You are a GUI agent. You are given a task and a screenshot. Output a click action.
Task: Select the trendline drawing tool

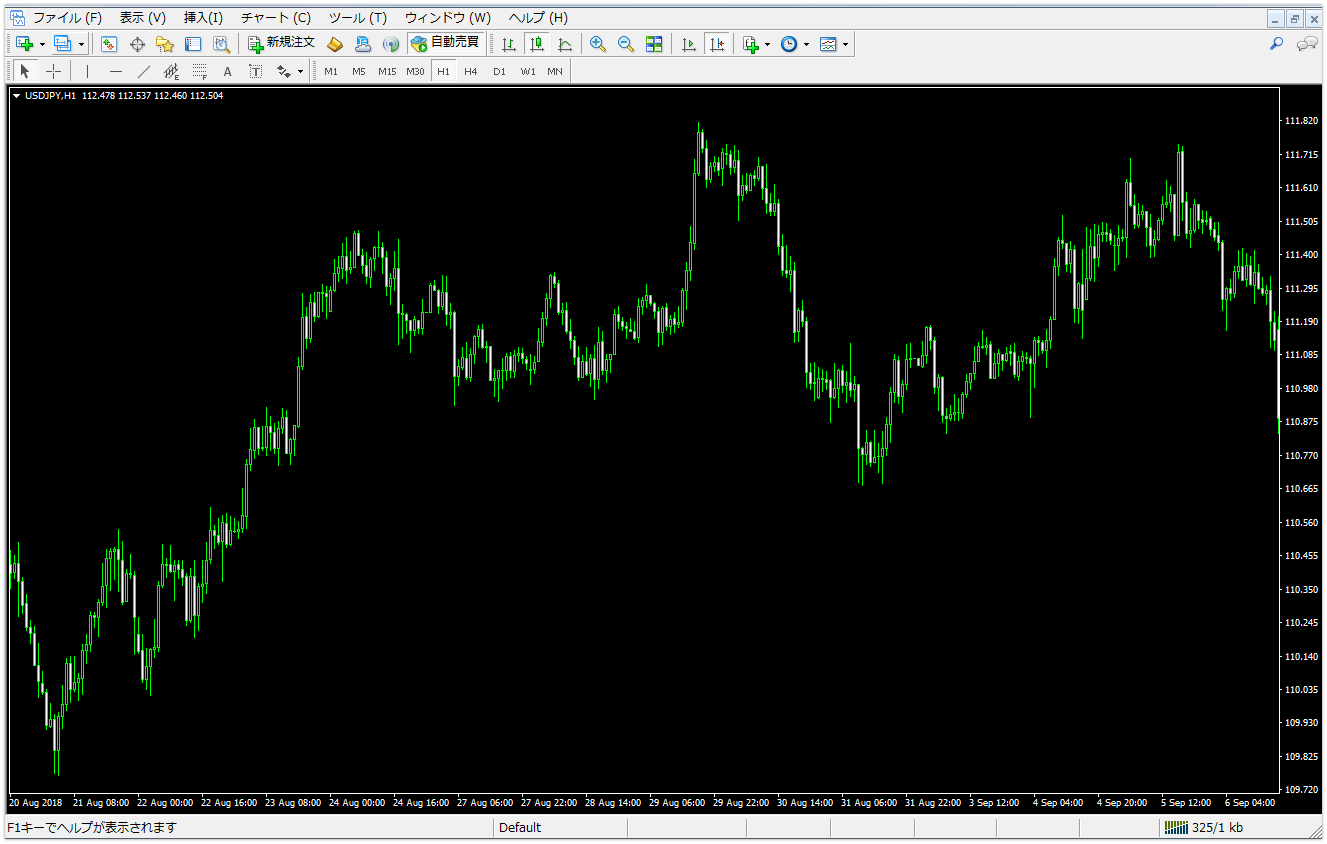pyautogui.click(x=143, y=70)
